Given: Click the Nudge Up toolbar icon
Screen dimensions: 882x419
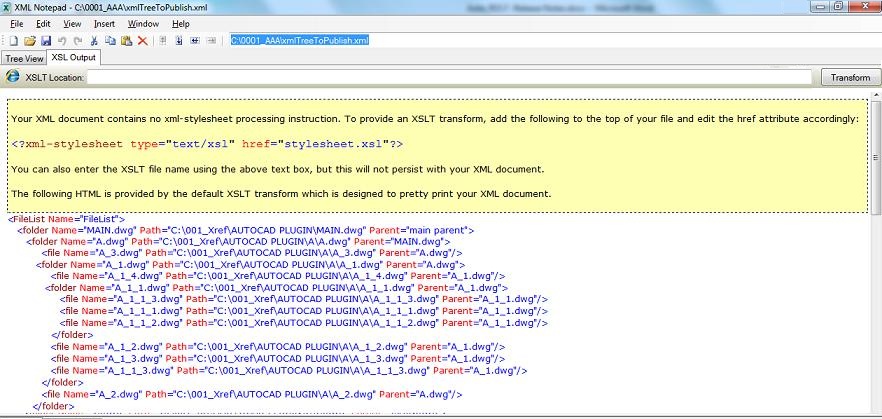Looking at the screenshot, I should [162, 41].
